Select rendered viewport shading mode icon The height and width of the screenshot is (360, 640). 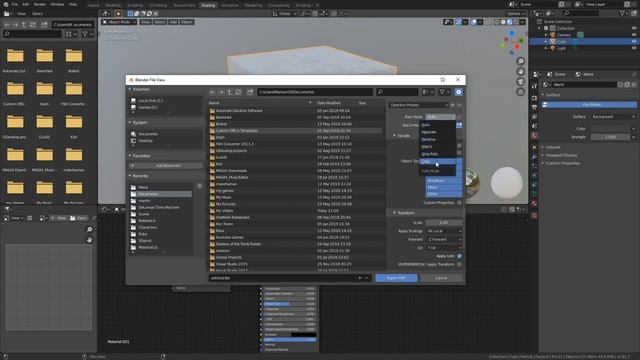516,22
